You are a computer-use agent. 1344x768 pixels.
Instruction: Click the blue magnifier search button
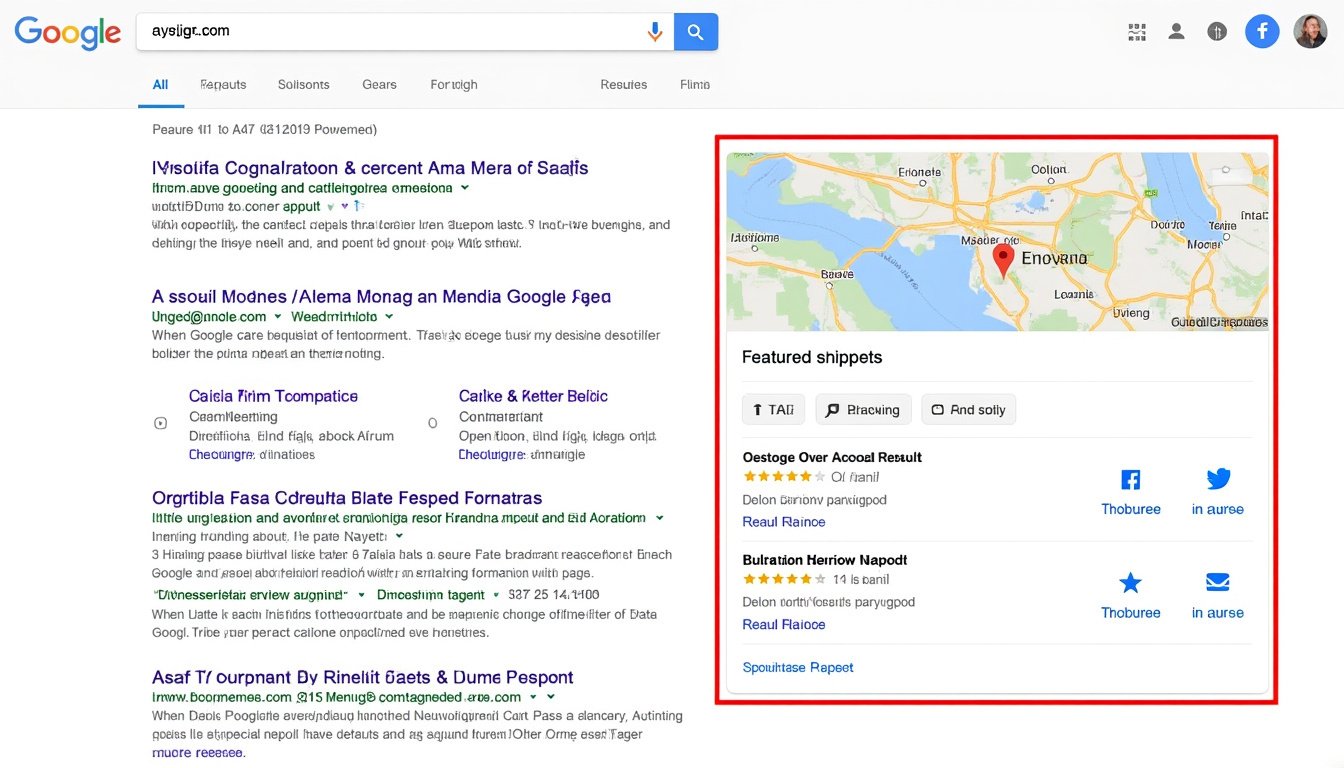[x=696, y=32]
